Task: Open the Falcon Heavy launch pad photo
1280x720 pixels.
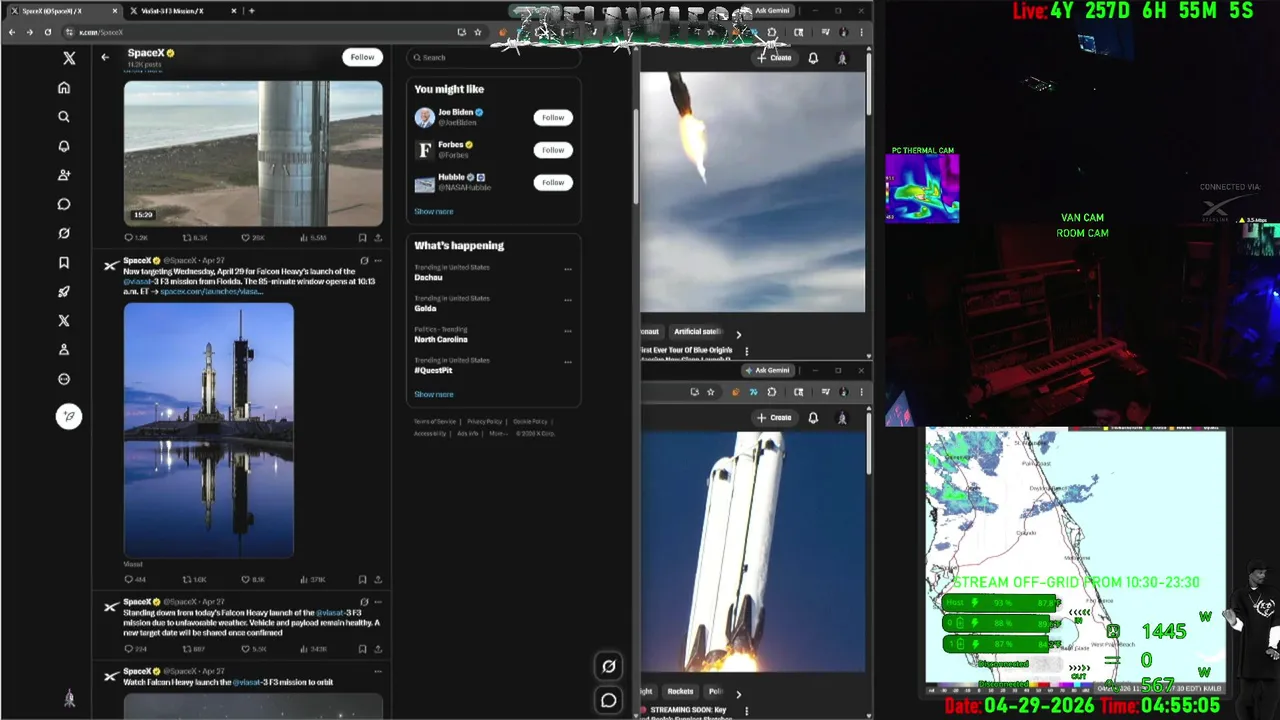Action: click(x=209, y=430)
